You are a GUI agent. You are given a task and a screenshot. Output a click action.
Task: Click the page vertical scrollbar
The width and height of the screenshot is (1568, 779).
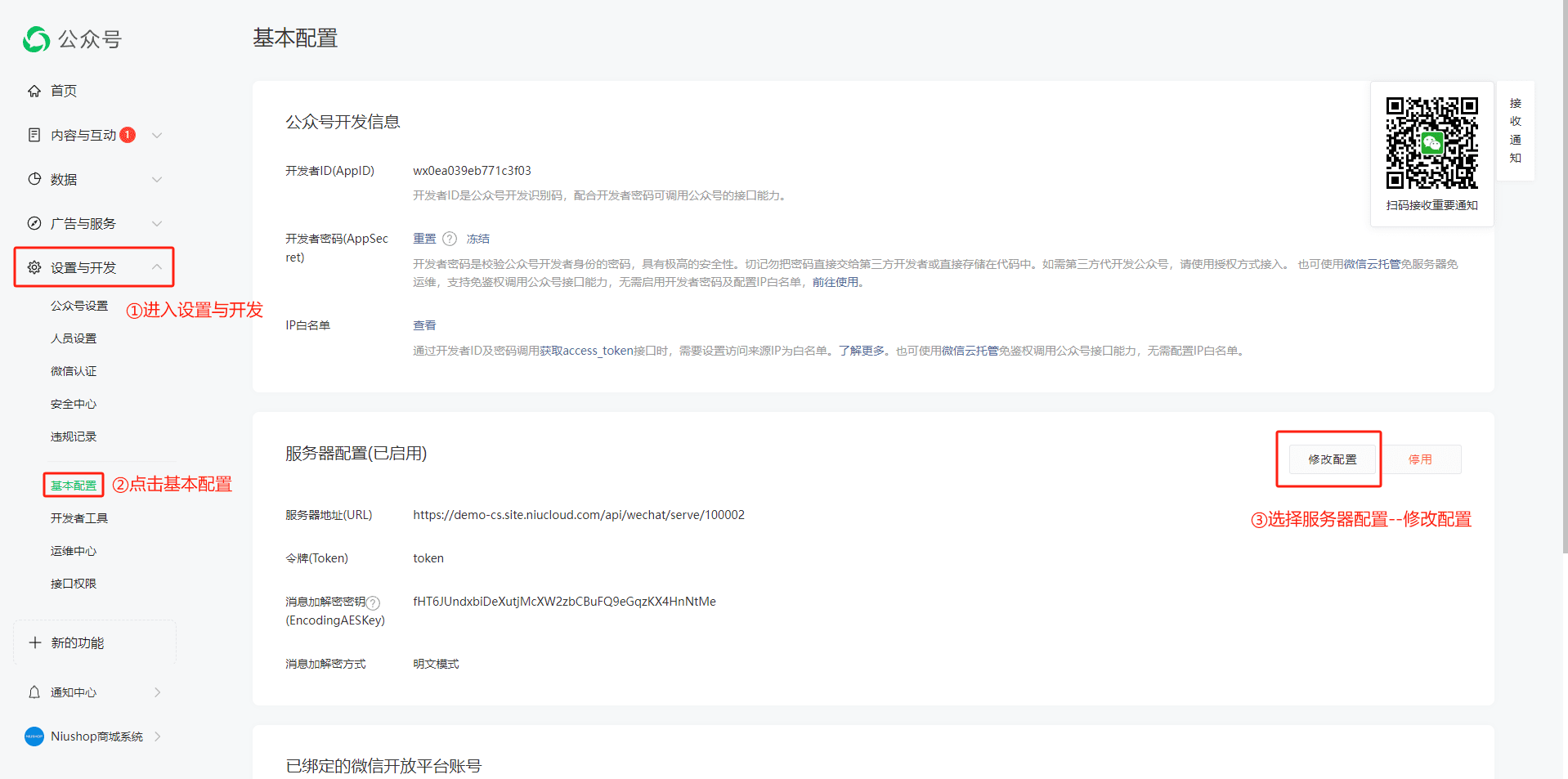click(x=1564, y=278)
